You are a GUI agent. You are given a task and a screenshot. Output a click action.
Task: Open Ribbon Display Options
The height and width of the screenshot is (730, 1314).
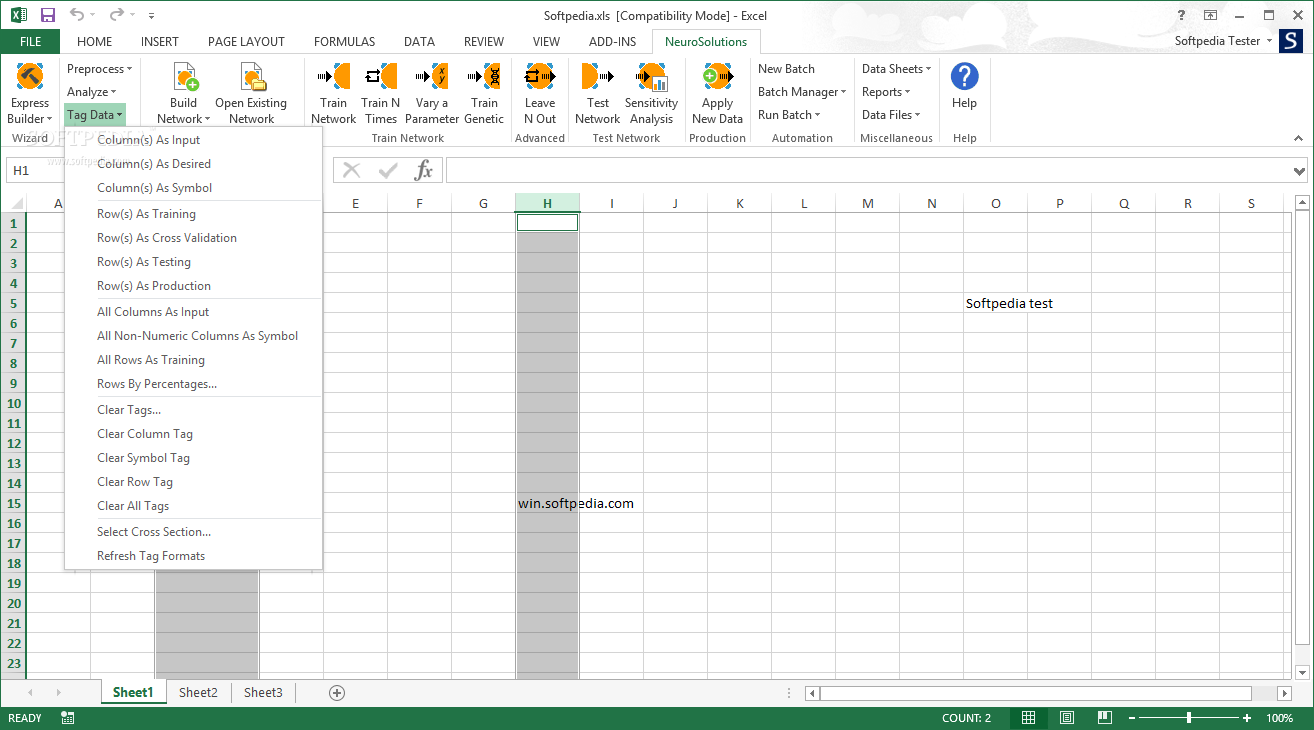(x=1210, y=15)
